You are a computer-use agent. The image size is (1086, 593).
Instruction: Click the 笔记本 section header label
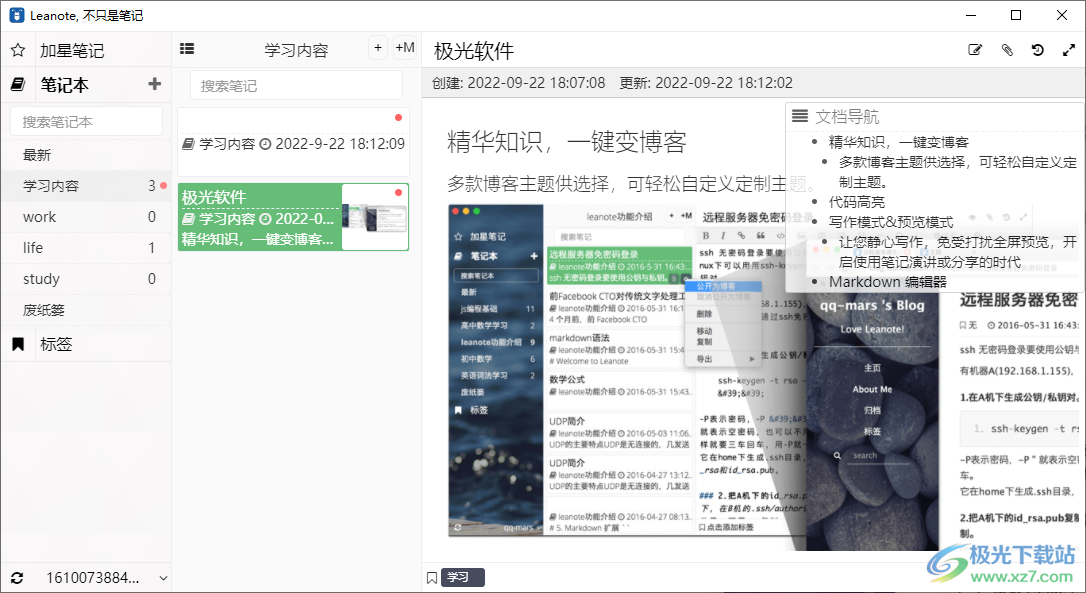pos(64,85)
